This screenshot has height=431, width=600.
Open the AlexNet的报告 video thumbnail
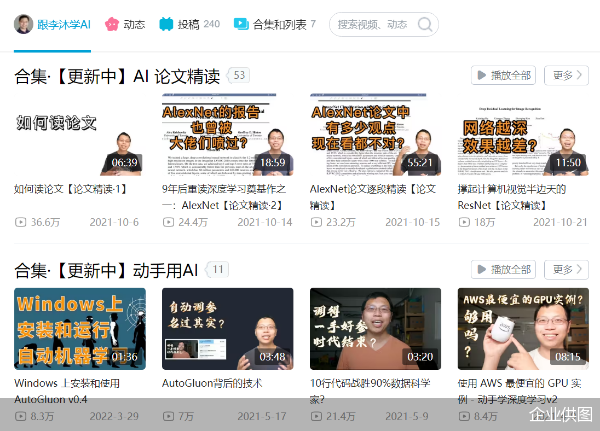228,135
